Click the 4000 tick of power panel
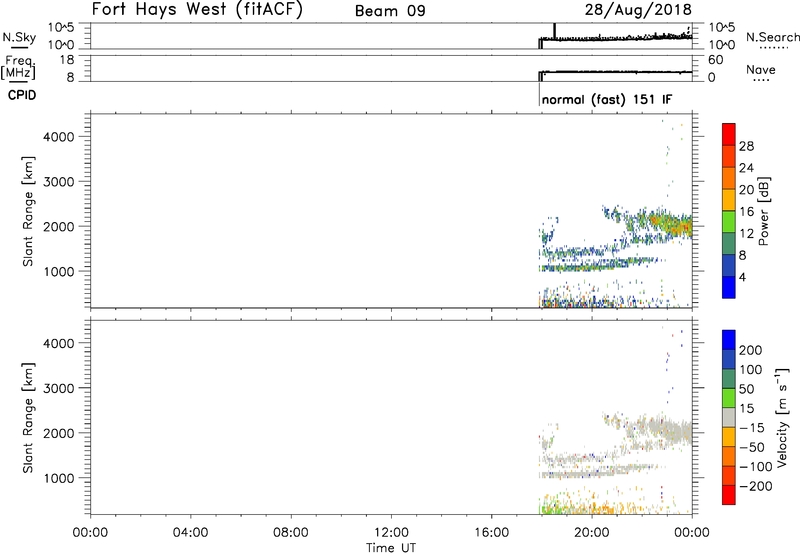Screen dimensions: 800x554 coord(59,137)
